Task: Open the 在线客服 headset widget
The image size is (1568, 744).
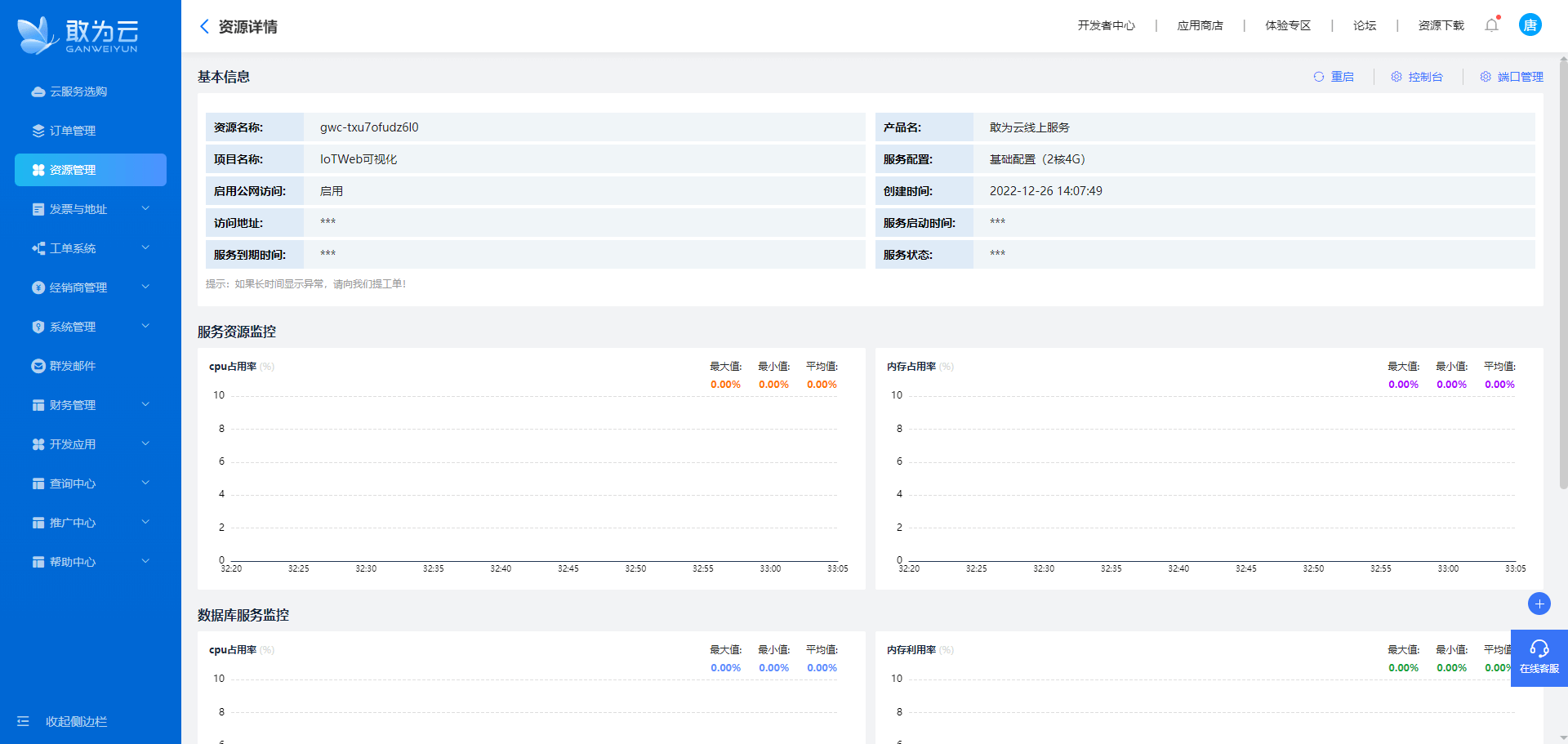Action: pos(1539,657)
